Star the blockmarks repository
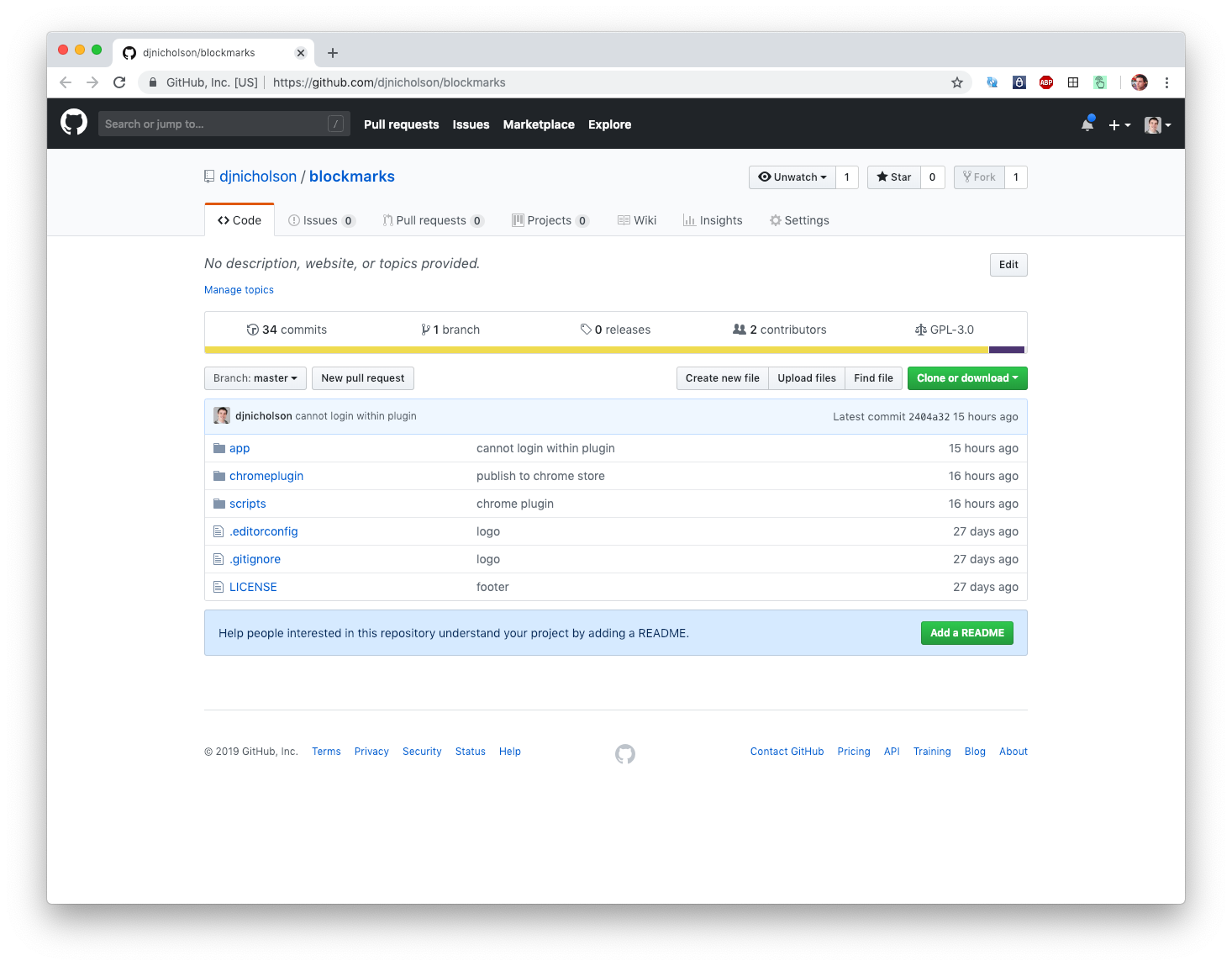 (x=894, y=177)
